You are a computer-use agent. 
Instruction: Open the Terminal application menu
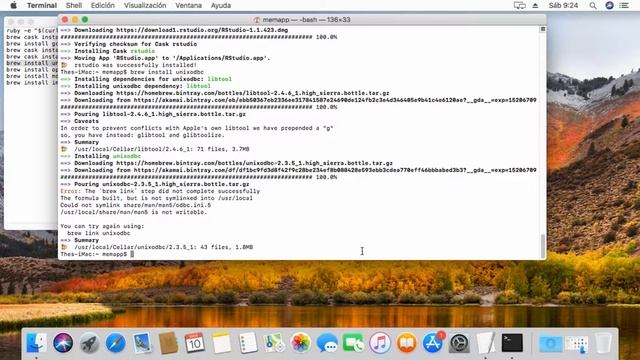pos(42,5)
